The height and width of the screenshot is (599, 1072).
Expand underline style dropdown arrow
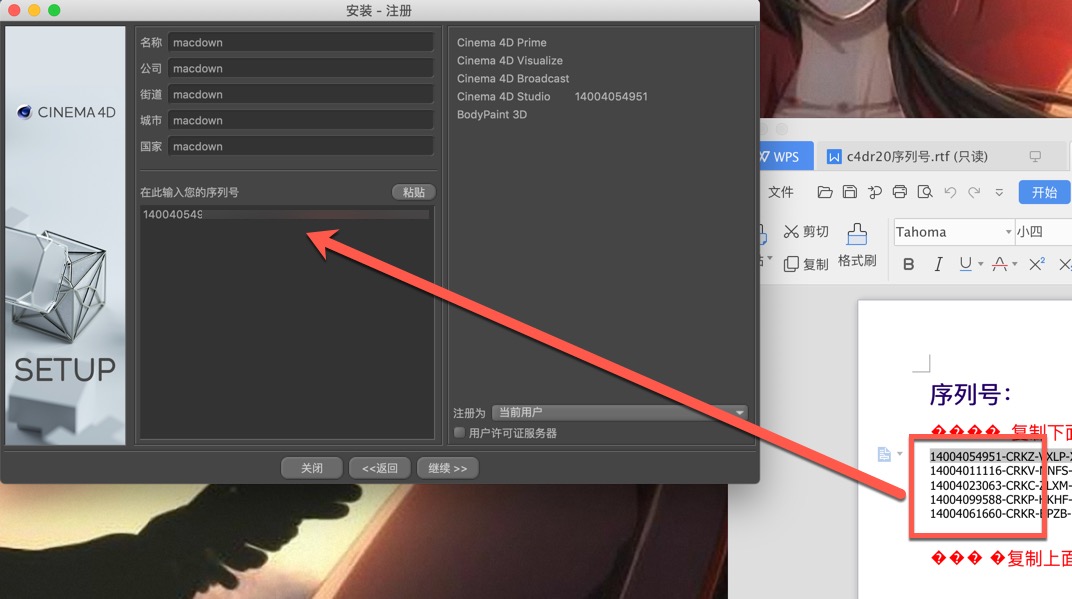tap(980, 264)
